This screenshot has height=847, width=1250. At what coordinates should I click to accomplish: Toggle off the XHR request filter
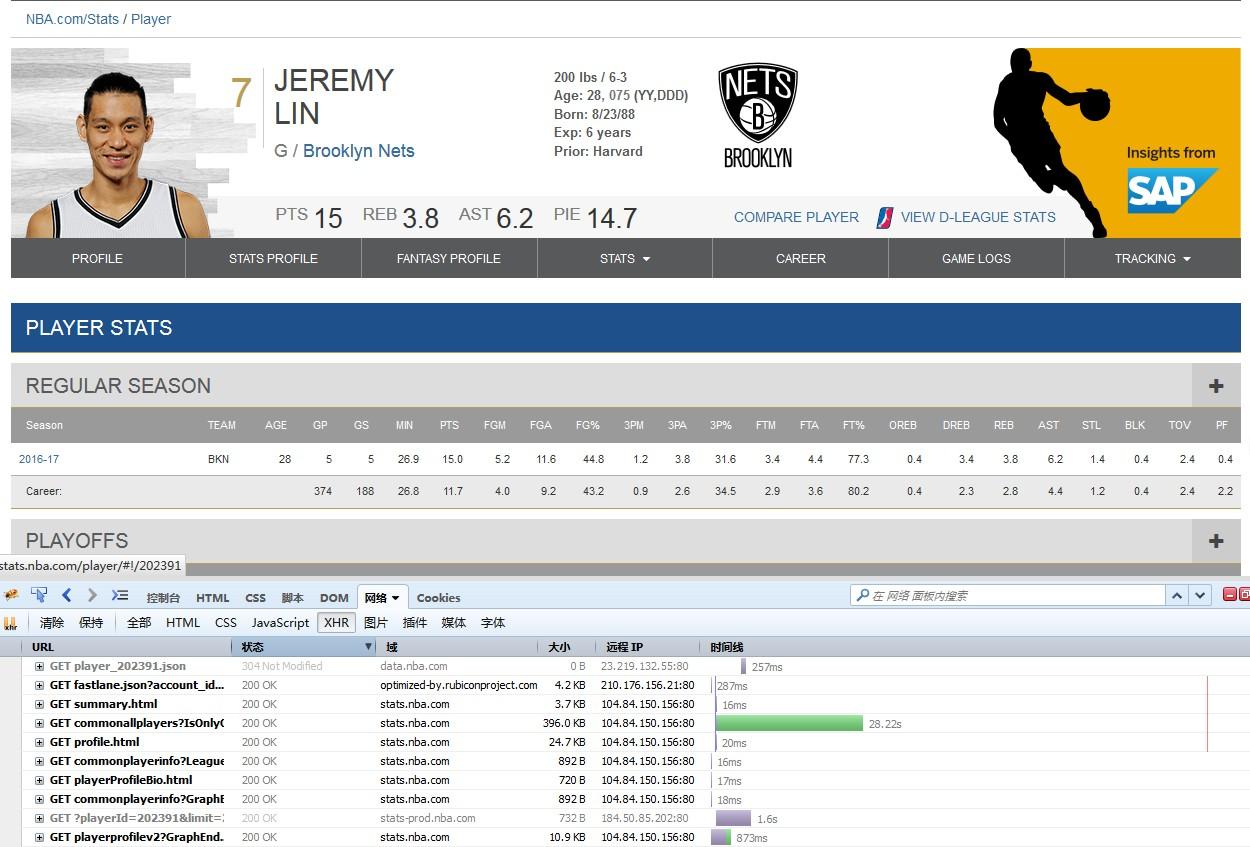336,622
